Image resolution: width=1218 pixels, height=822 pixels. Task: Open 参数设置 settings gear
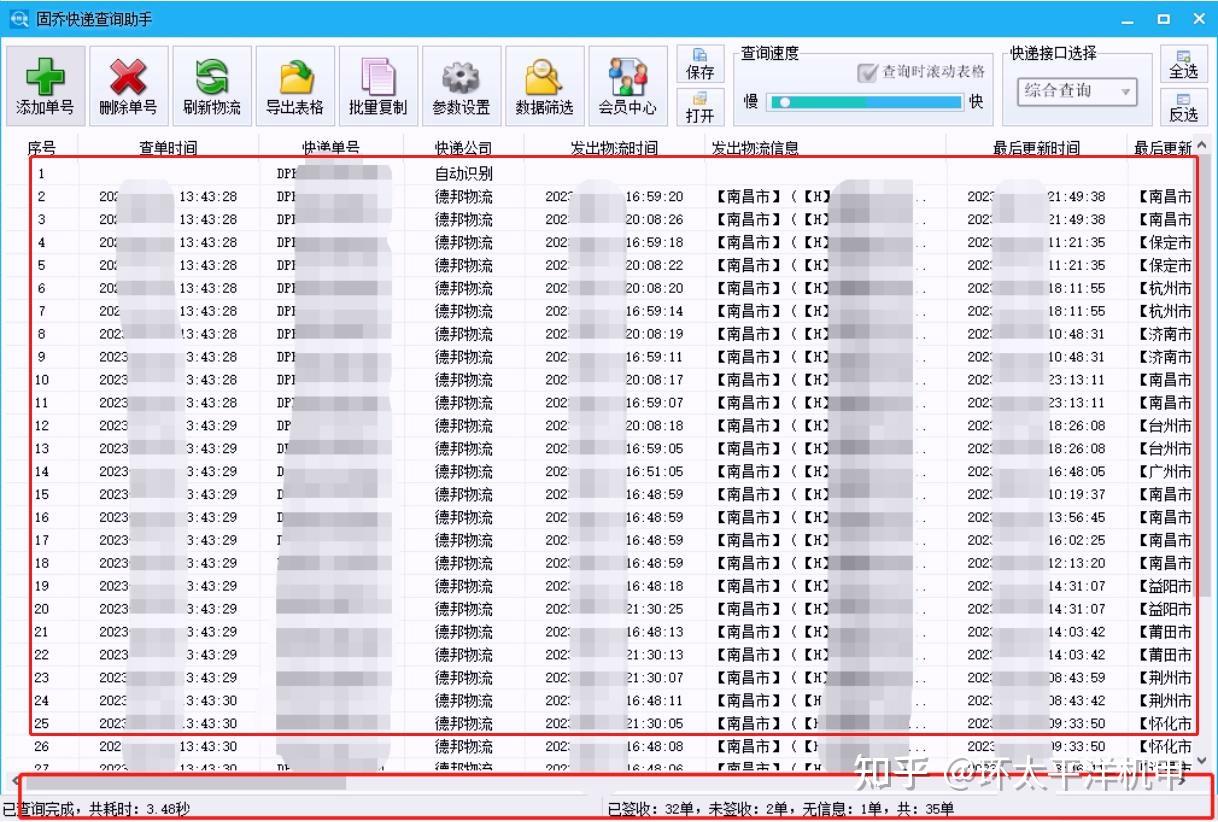point(461,86)
